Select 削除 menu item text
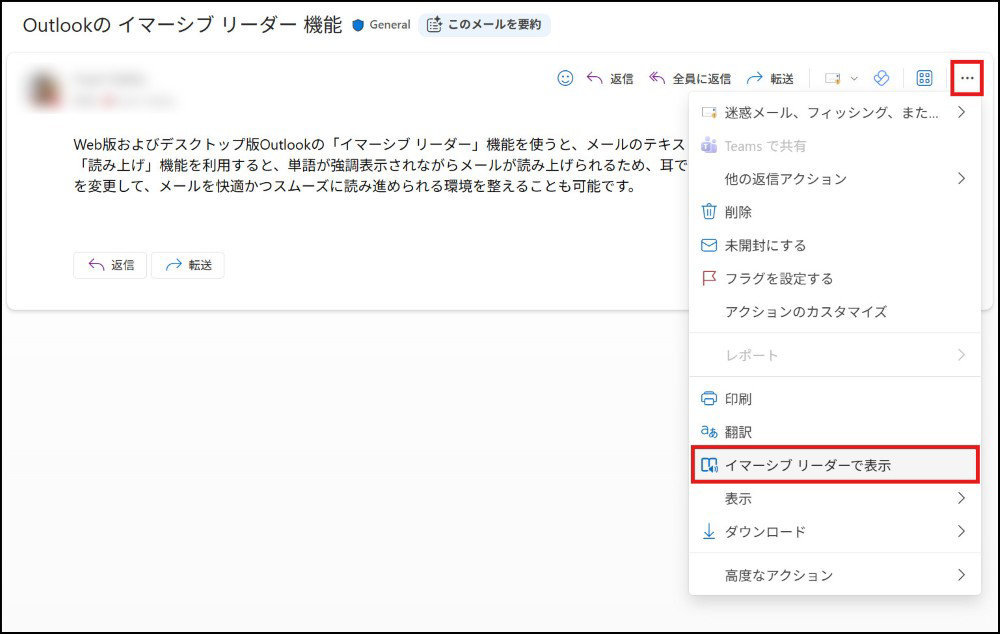Viewport: 1000px width, 634px height. 738,212
